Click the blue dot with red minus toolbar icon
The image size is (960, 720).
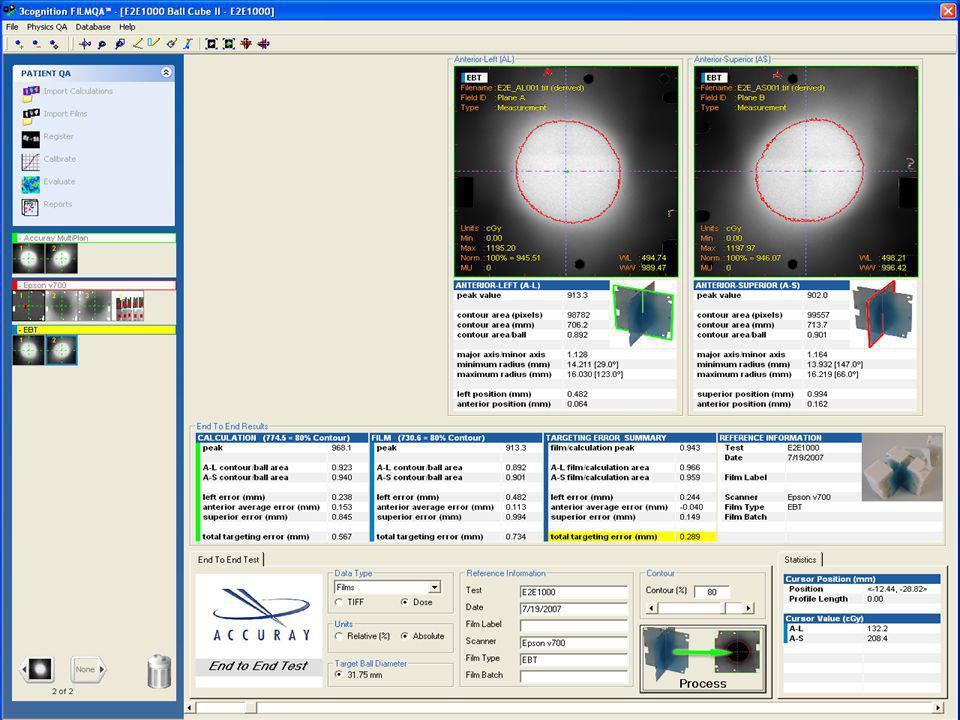[37, 44]
